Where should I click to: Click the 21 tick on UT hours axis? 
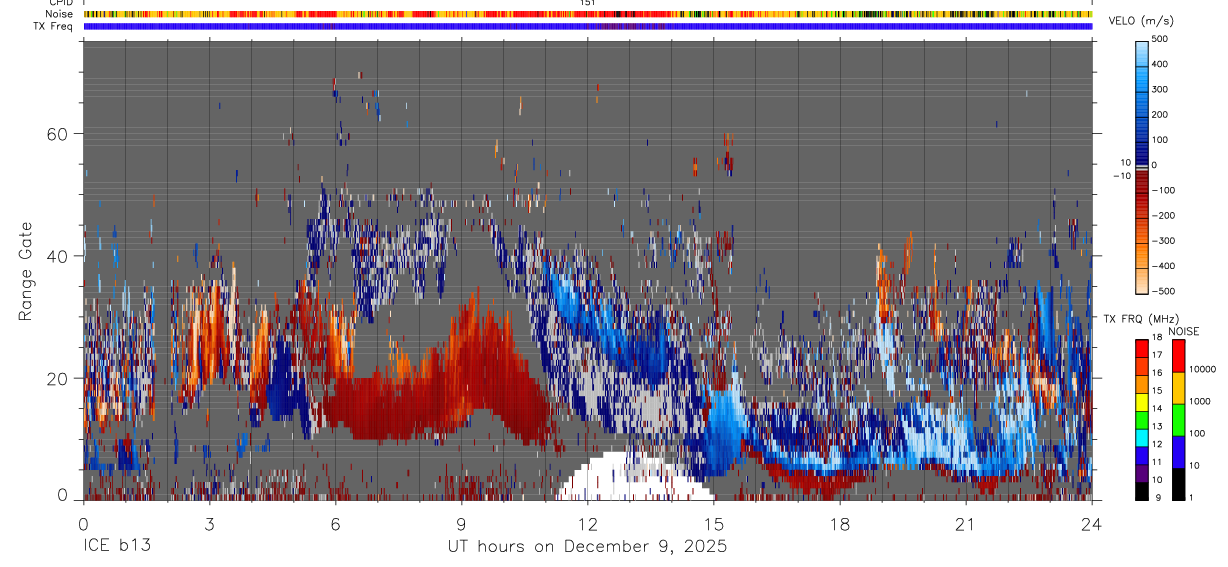[x=965, y=524]
